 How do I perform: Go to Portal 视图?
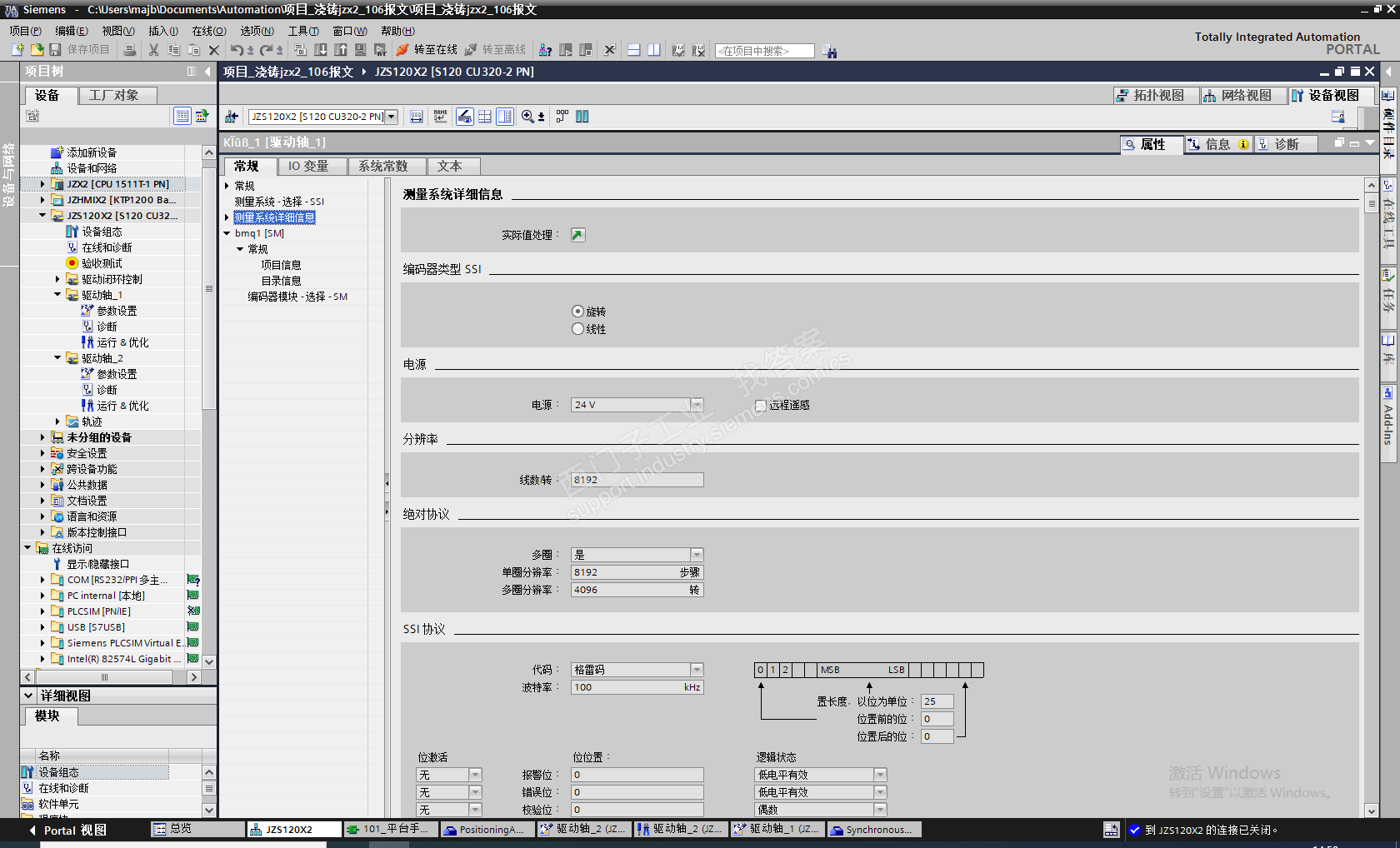click(x=68, y=831)
